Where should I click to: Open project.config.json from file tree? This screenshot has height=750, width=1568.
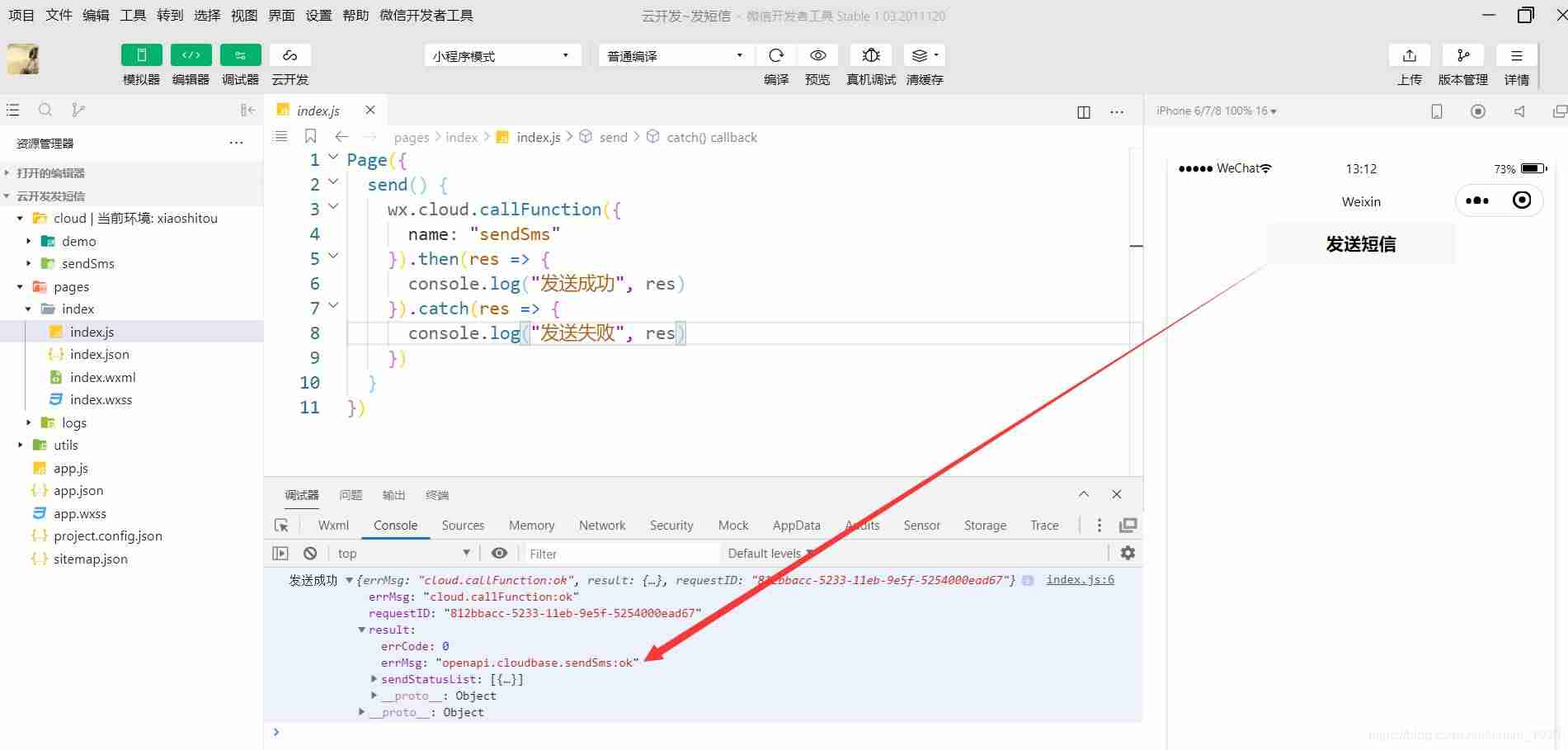108,535
